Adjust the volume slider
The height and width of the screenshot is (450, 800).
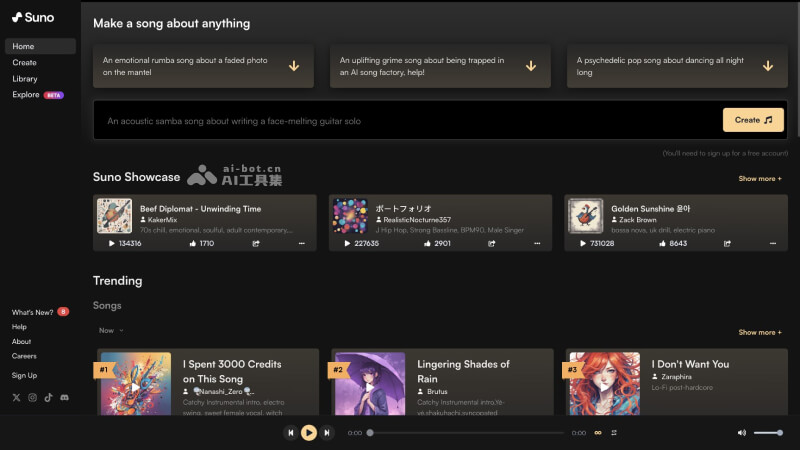coord(768,433)
